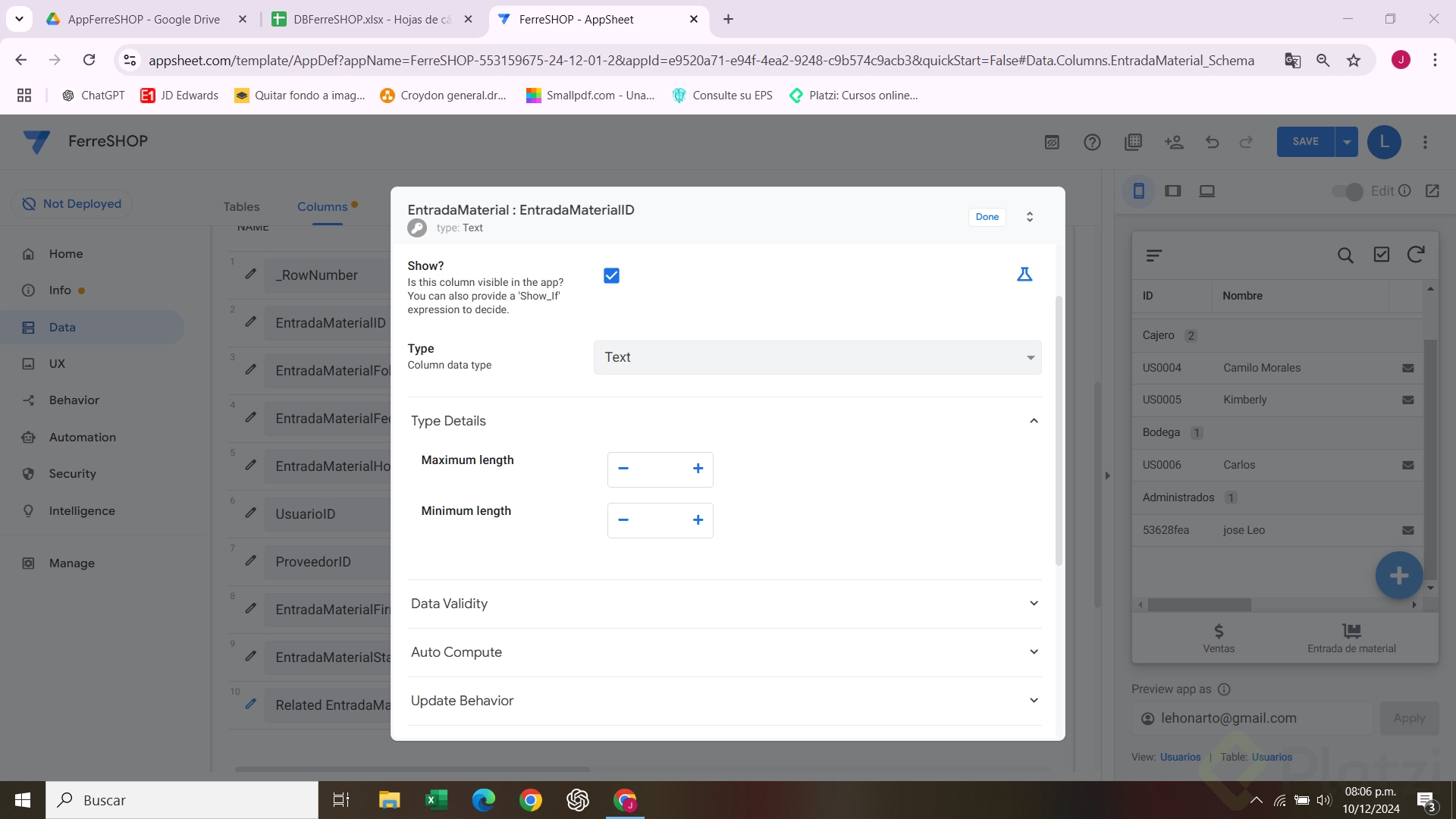Click the undo arrow in top toolbar
This screenshot has width=1456, height=819.
[x=1212, y=142]
